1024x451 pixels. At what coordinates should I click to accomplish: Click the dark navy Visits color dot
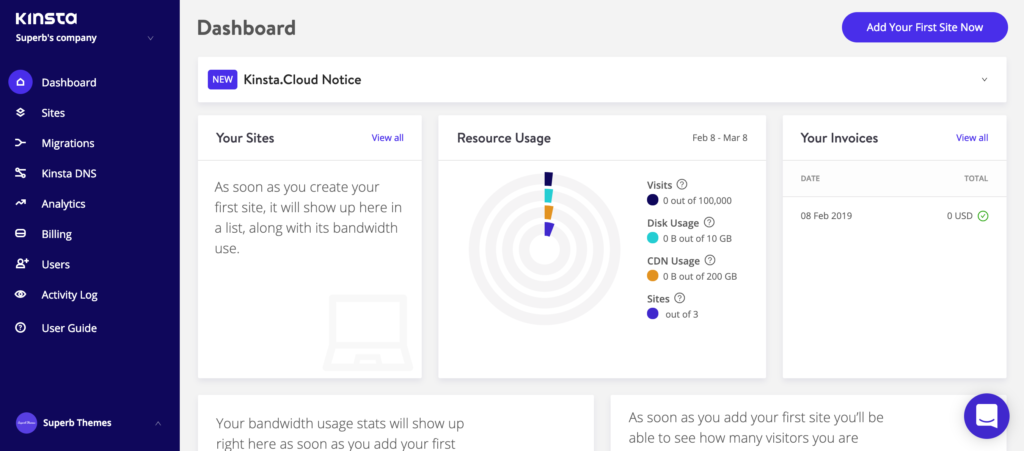click(652, 200)
